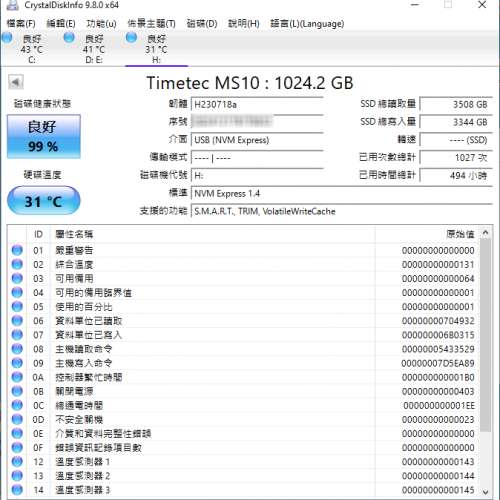Screen dimensions: 500x500
Task: Open the 語言(L)(Language) menu
Action: tap(307, 23)
